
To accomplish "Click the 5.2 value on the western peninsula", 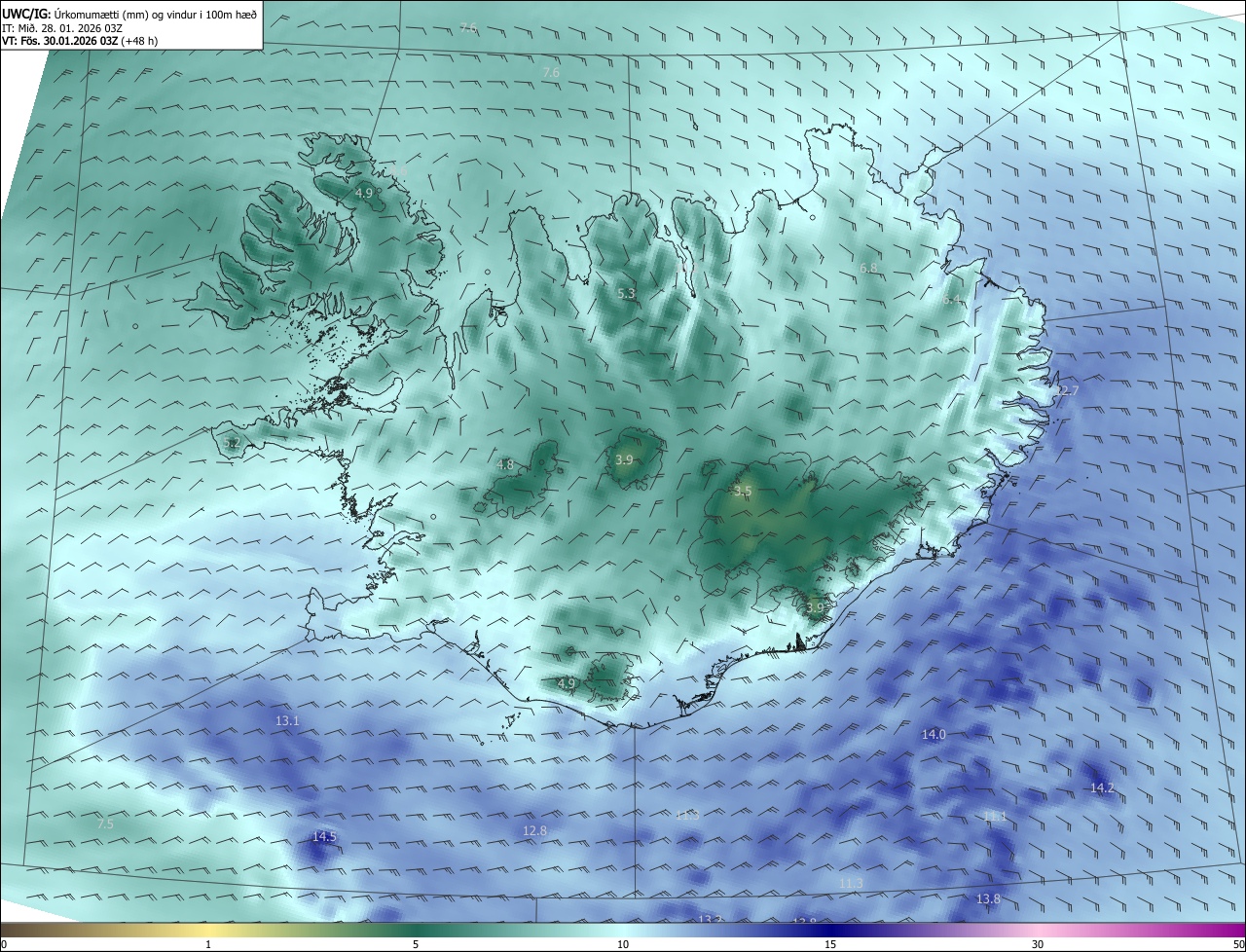I will click(x=232, y=443).
